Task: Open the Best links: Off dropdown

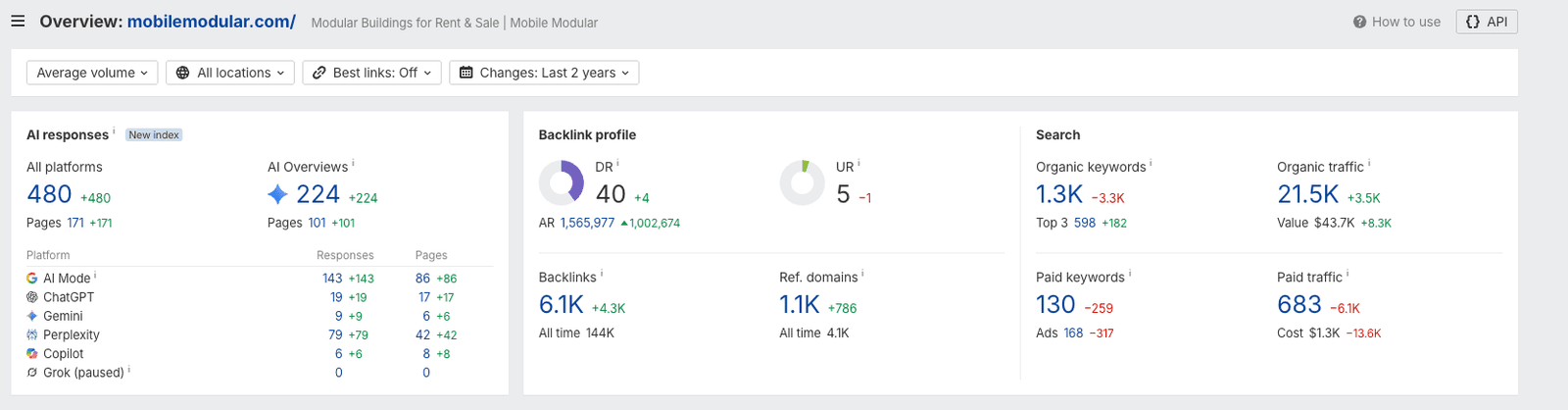Action: (x=371, y=73)
